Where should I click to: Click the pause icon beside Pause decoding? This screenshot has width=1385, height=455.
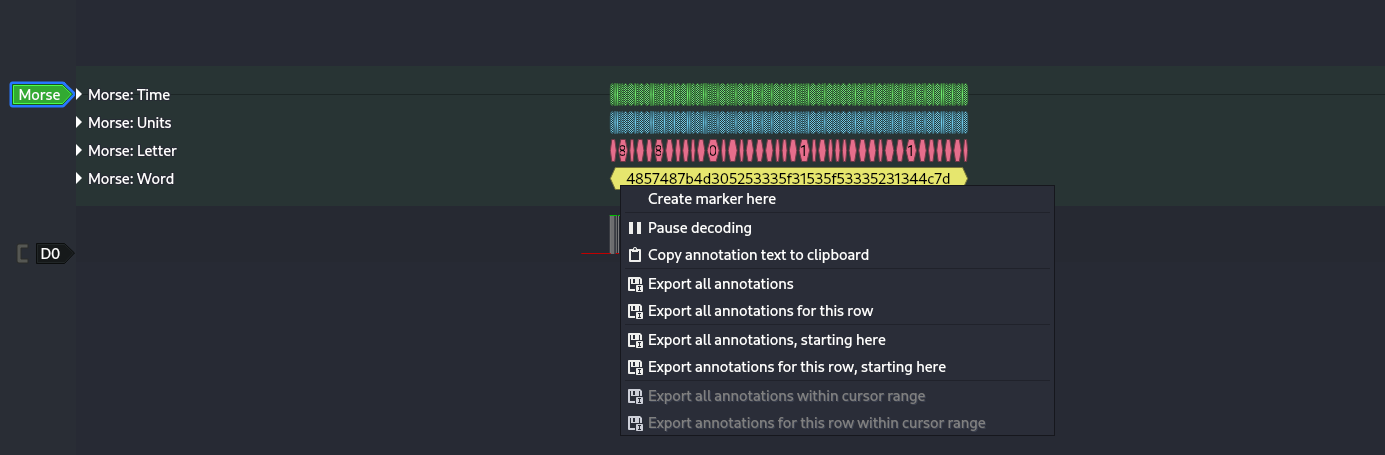(x=634, y=228)
